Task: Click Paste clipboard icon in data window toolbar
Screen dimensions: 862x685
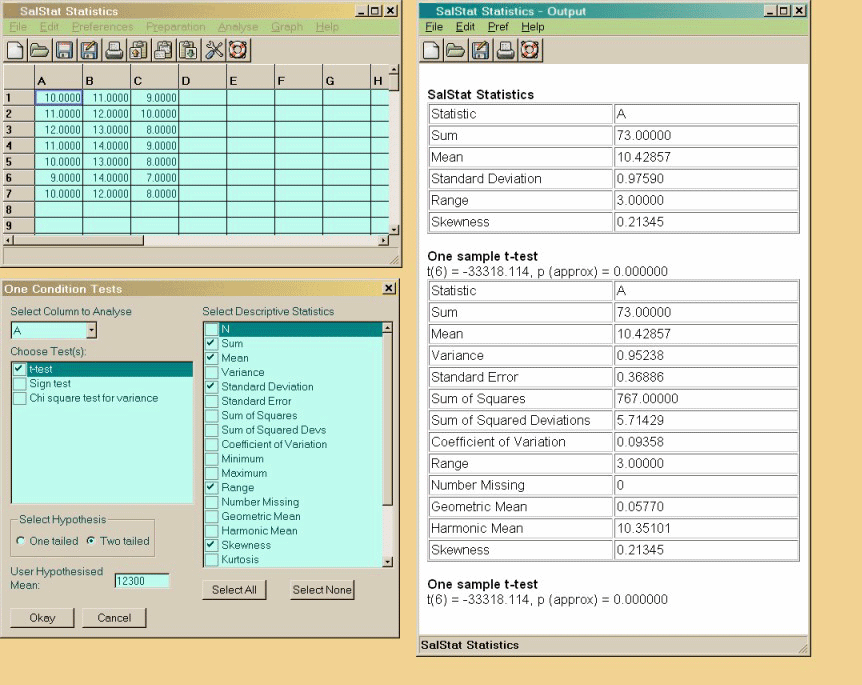Action: coord(189,50)
